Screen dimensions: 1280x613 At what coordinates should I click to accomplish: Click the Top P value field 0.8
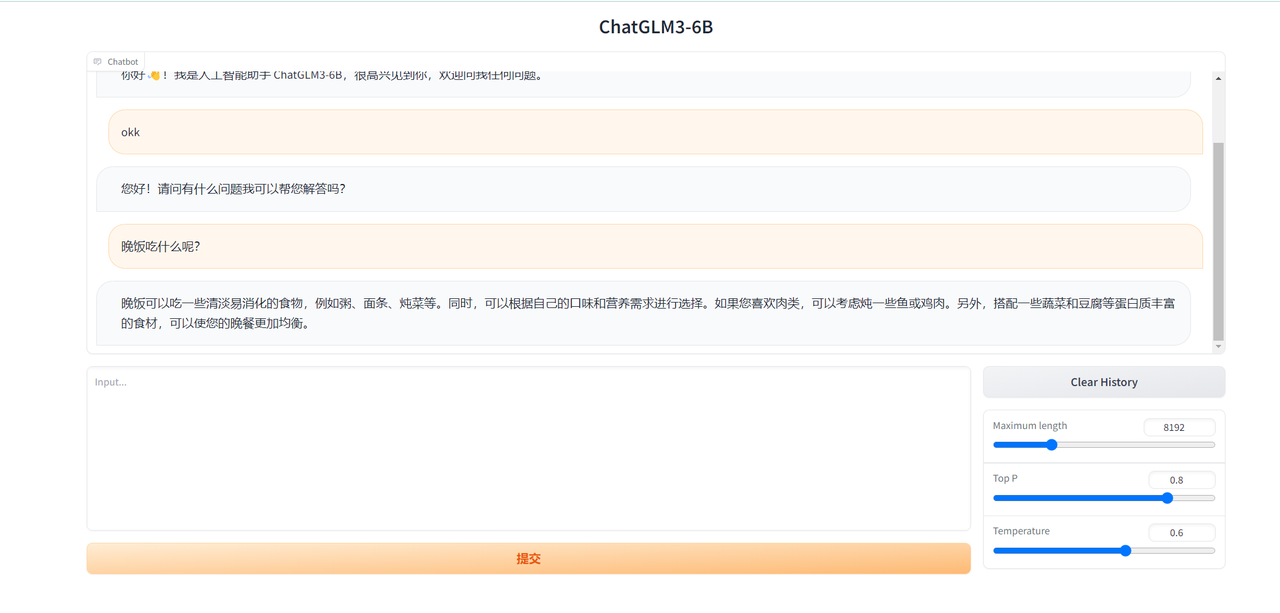pos(1182,480)
